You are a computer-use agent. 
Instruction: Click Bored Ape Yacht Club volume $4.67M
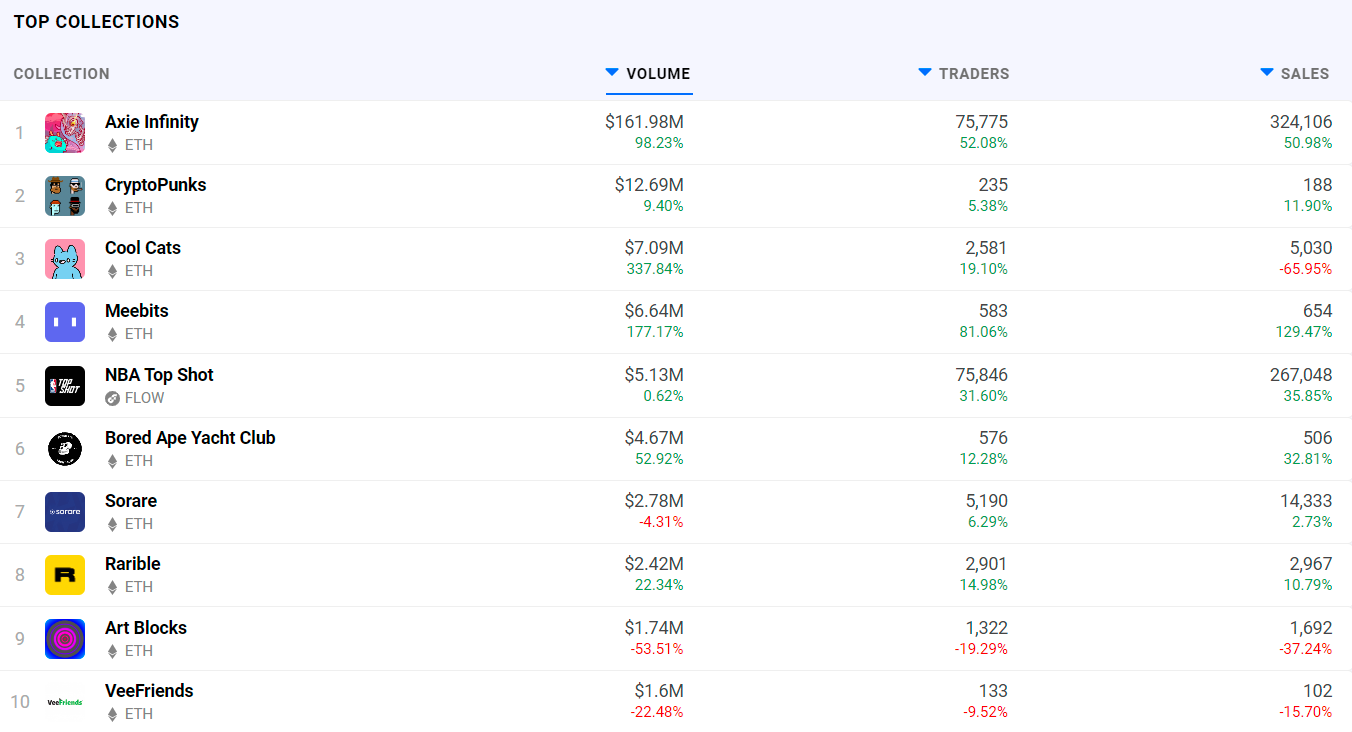[x=654, y=438]
